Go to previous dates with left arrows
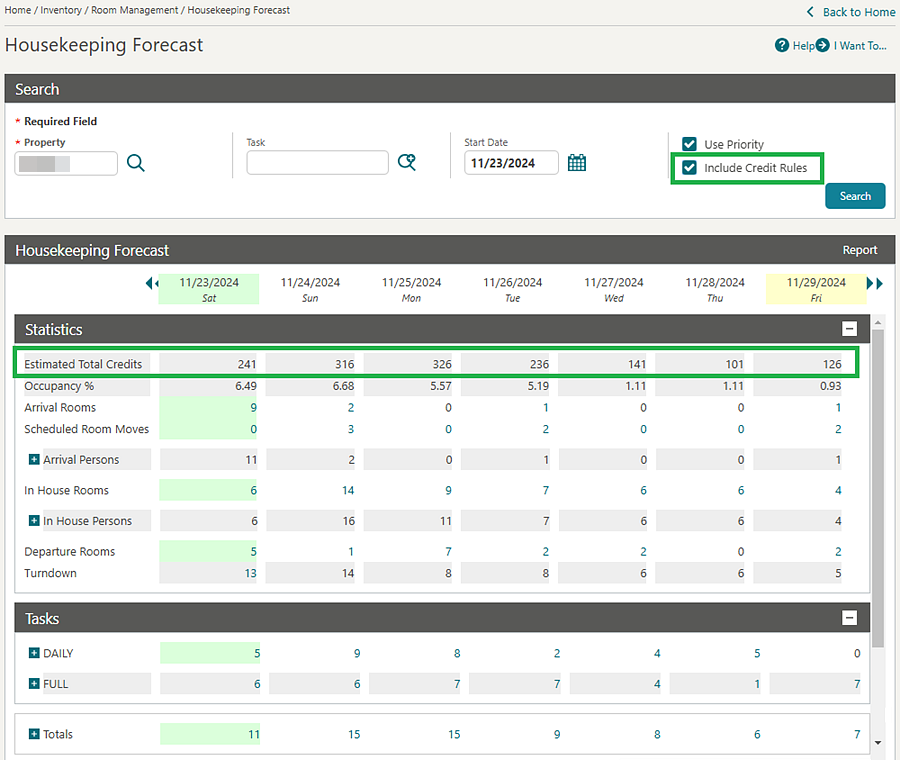900x760 pixels. 151,283
